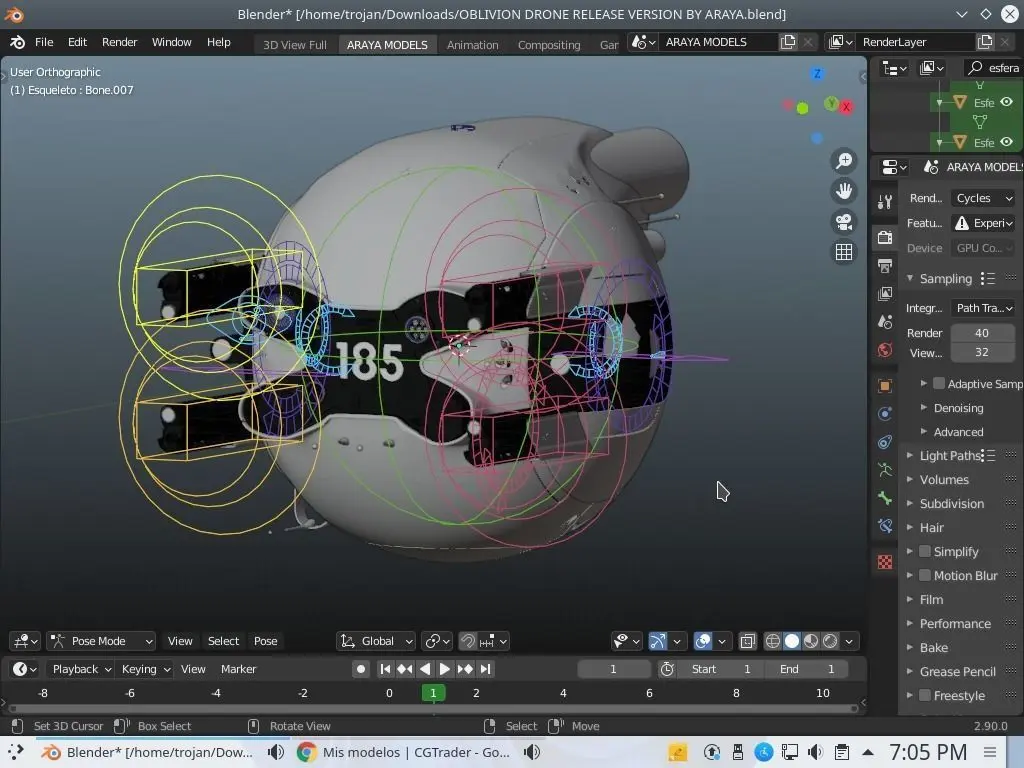Switch to the Animation workspace tab

[472, 45]
